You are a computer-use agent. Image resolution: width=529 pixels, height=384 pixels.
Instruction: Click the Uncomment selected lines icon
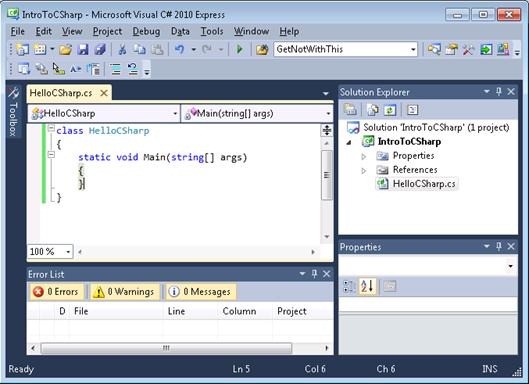click(133, 69)
